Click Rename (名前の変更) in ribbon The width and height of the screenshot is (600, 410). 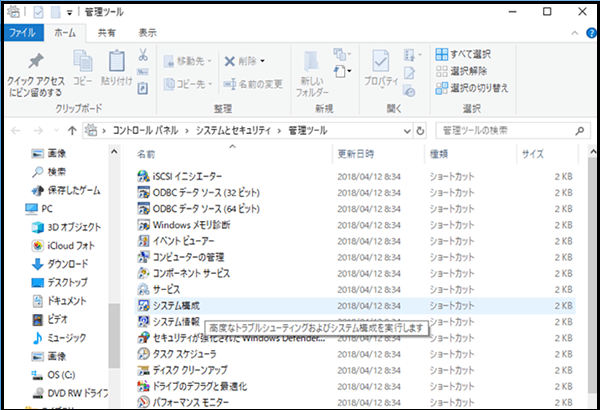coord(253,84)
